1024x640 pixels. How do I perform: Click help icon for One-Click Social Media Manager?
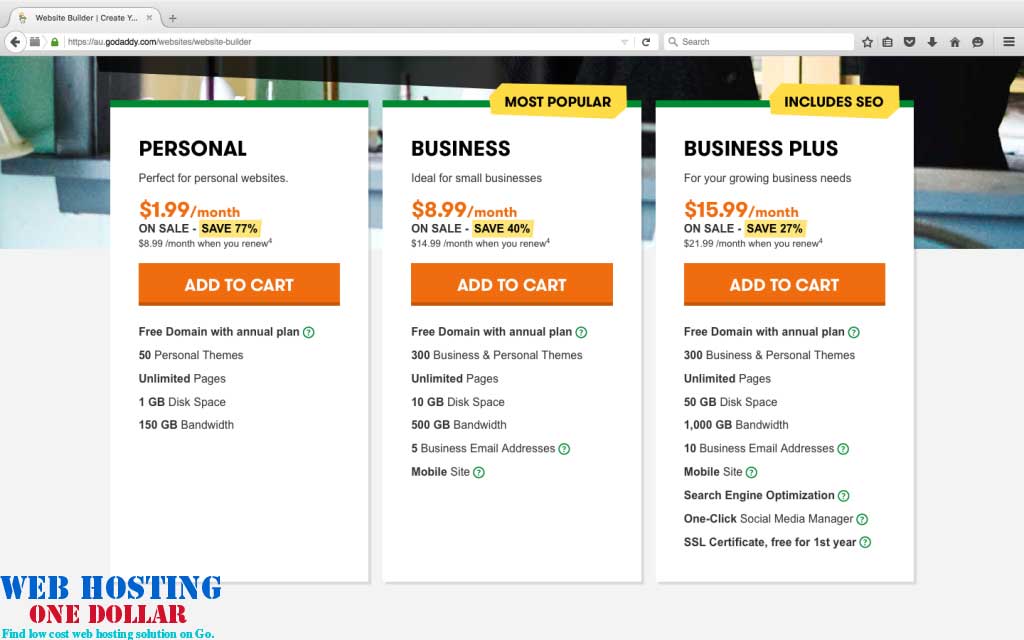pyautogui.click(x=862, y=519)
